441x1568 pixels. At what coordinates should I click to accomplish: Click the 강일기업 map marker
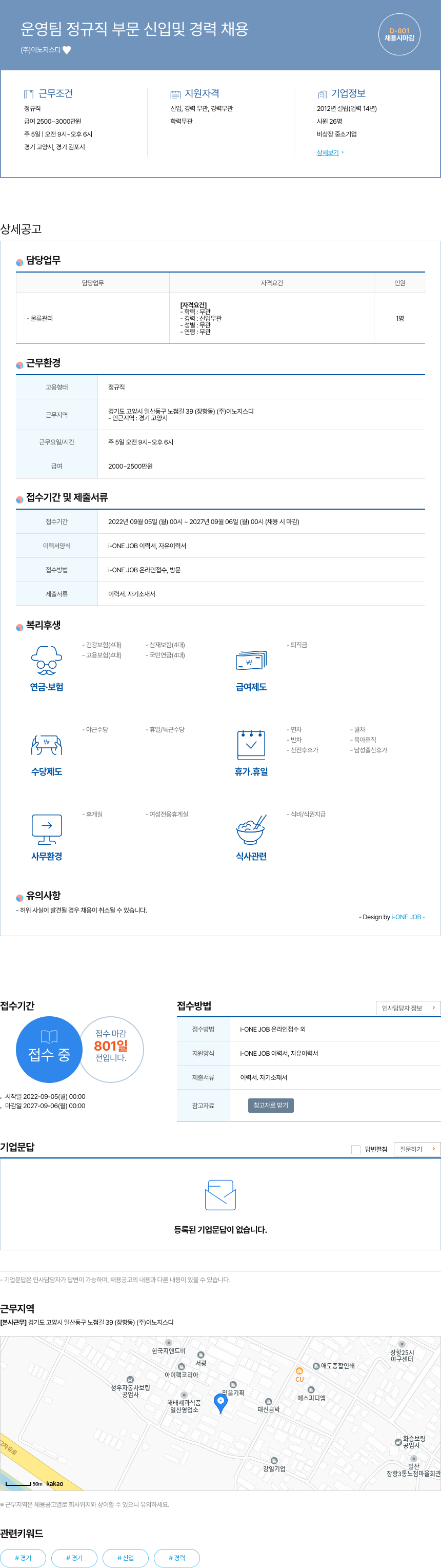[274, 1461]
